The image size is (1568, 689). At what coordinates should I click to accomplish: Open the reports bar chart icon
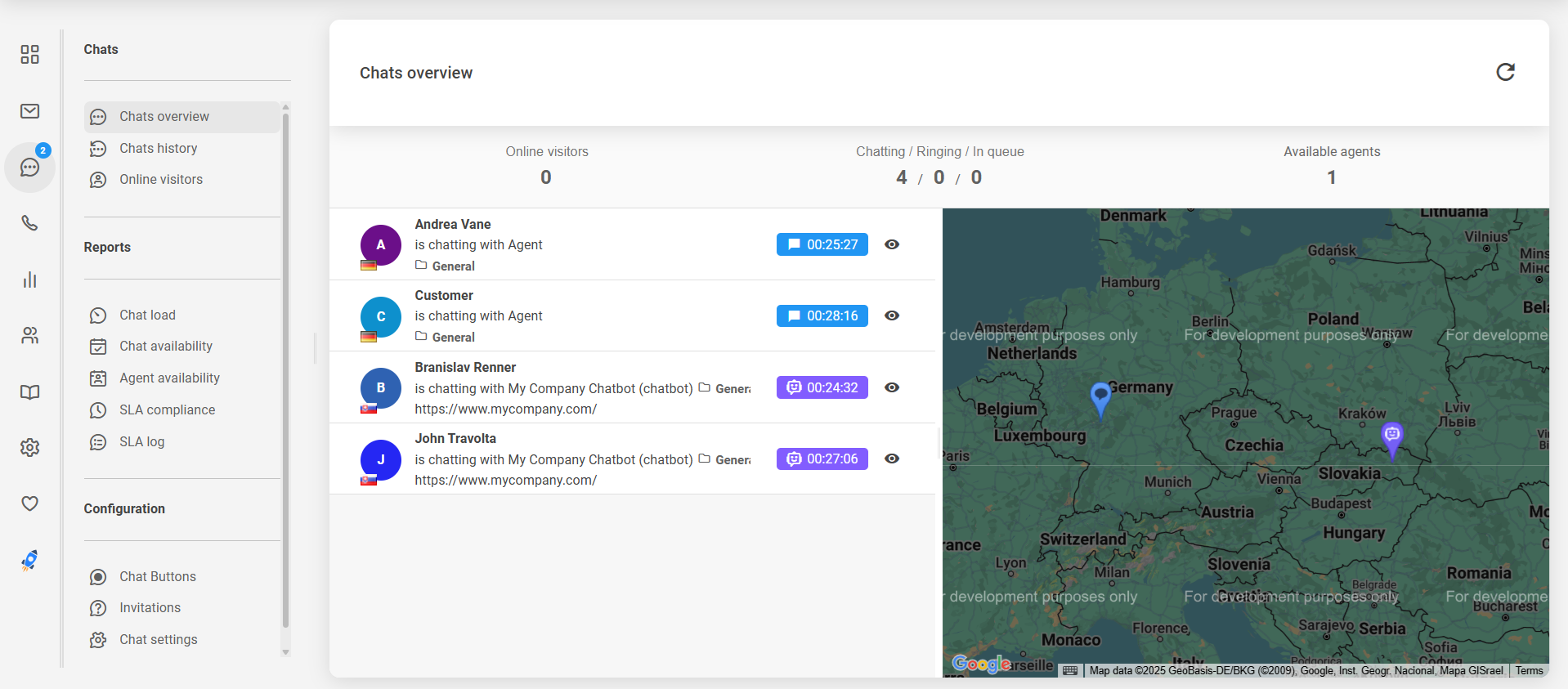tap(30, 280)
